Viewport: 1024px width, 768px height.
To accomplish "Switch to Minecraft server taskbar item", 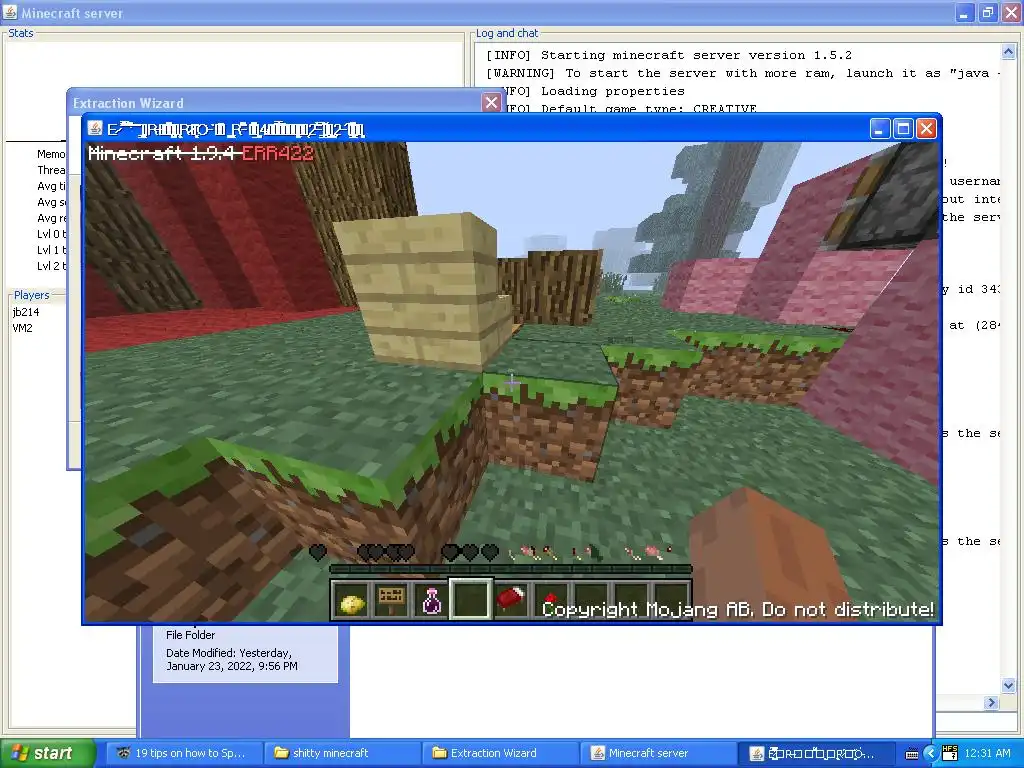I will pyautogui.click(x=657, y=753).
